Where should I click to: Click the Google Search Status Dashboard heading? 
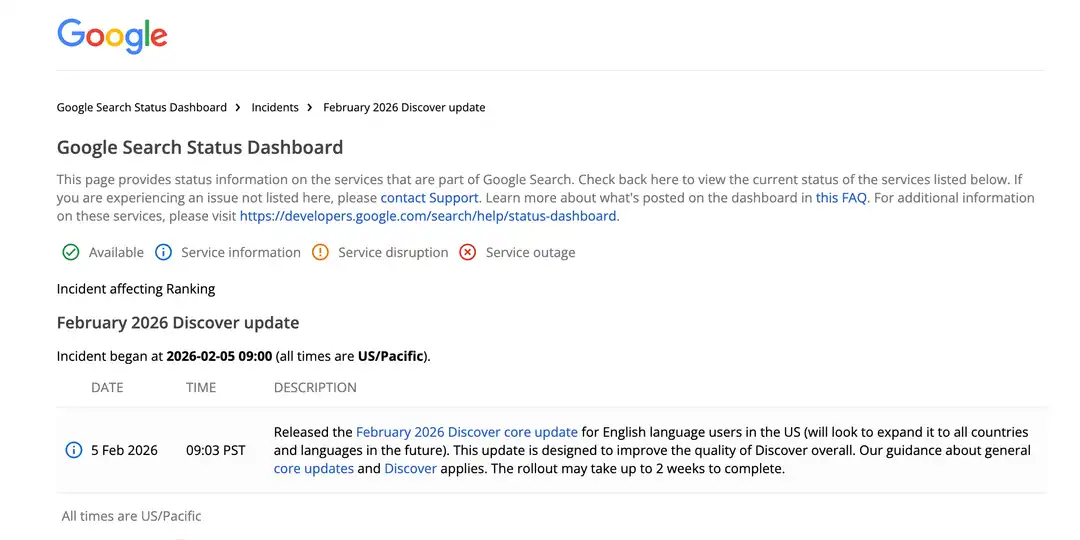[200, 147]
